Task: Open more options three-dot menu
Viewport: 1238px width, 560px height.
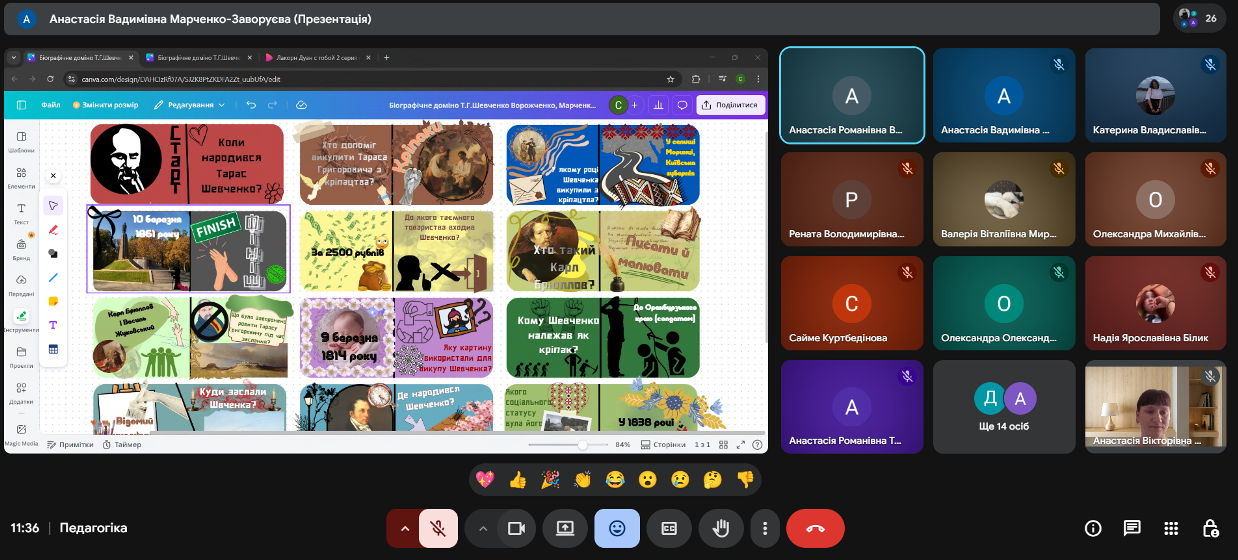Action: click(765, 528)
